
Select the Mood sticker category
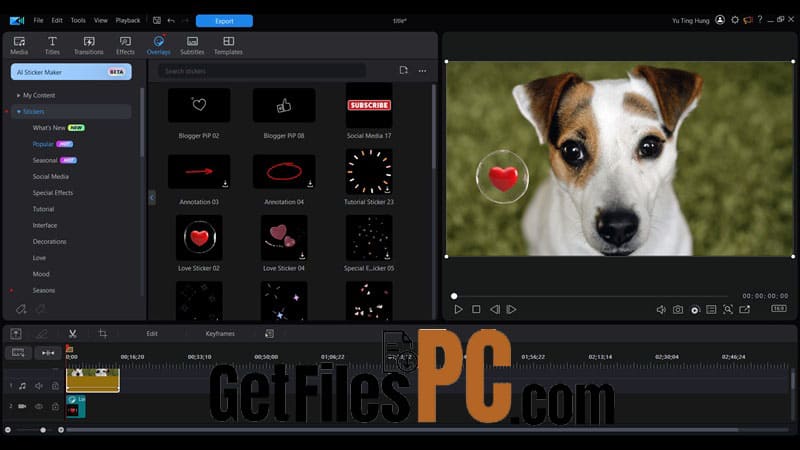click(x=41, y=274)
